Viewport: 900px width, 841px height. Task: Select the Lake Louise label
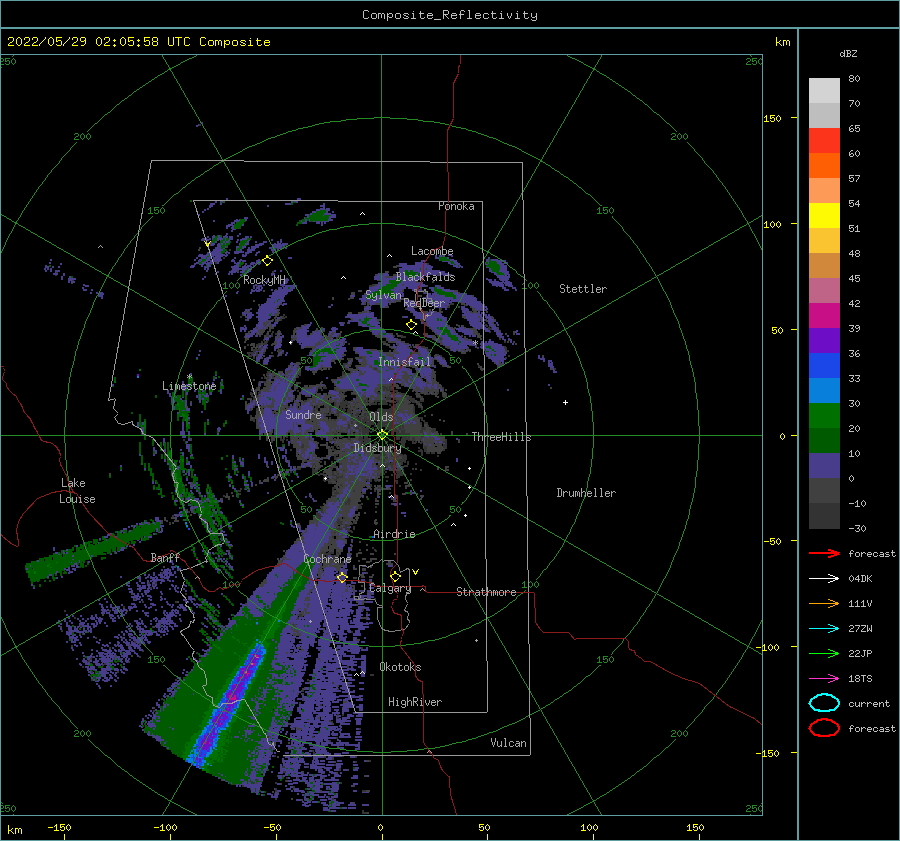point(77,491)
